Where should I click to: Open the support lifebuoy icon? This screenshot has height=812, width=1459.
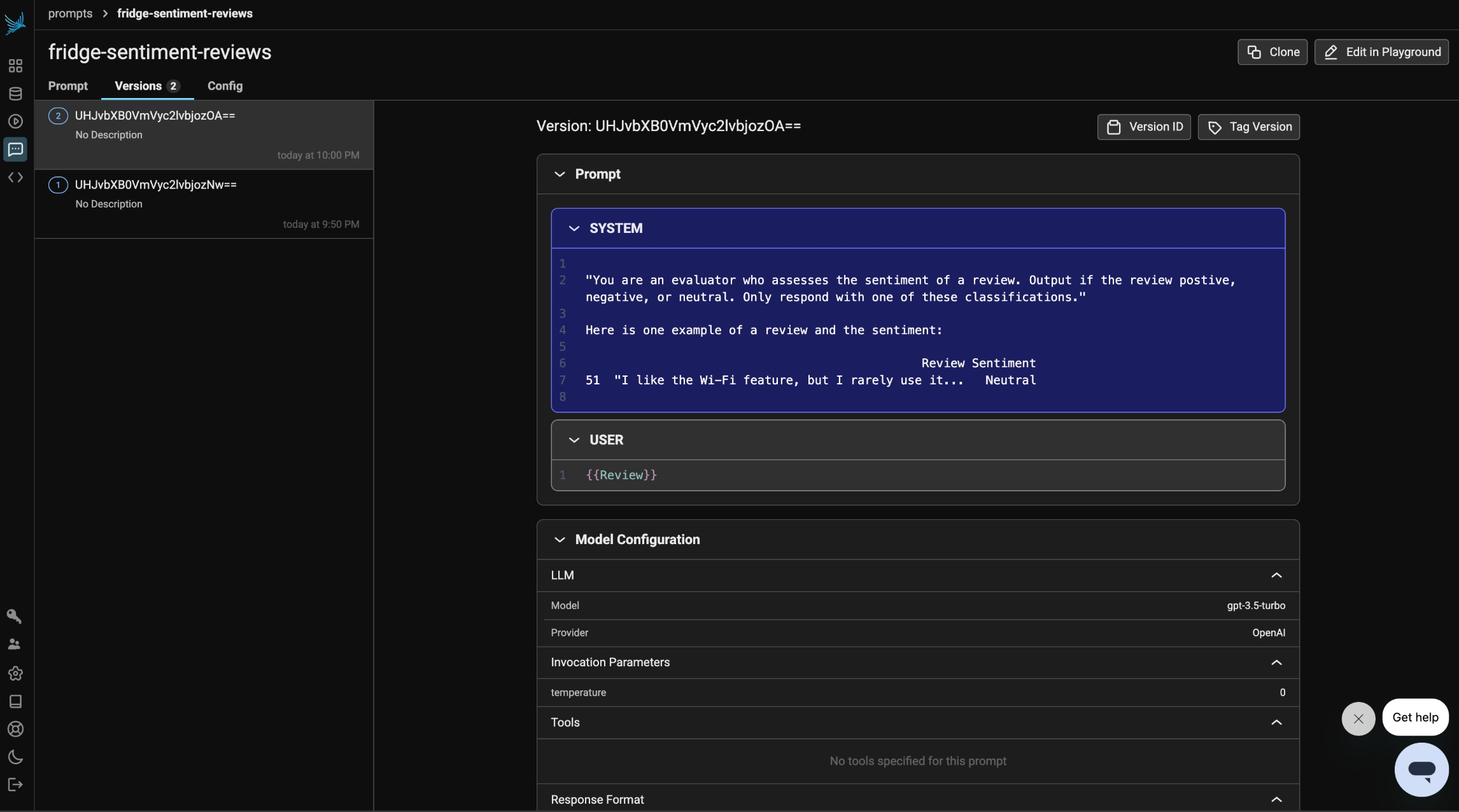pyautogui.click(x=15, y=729)
